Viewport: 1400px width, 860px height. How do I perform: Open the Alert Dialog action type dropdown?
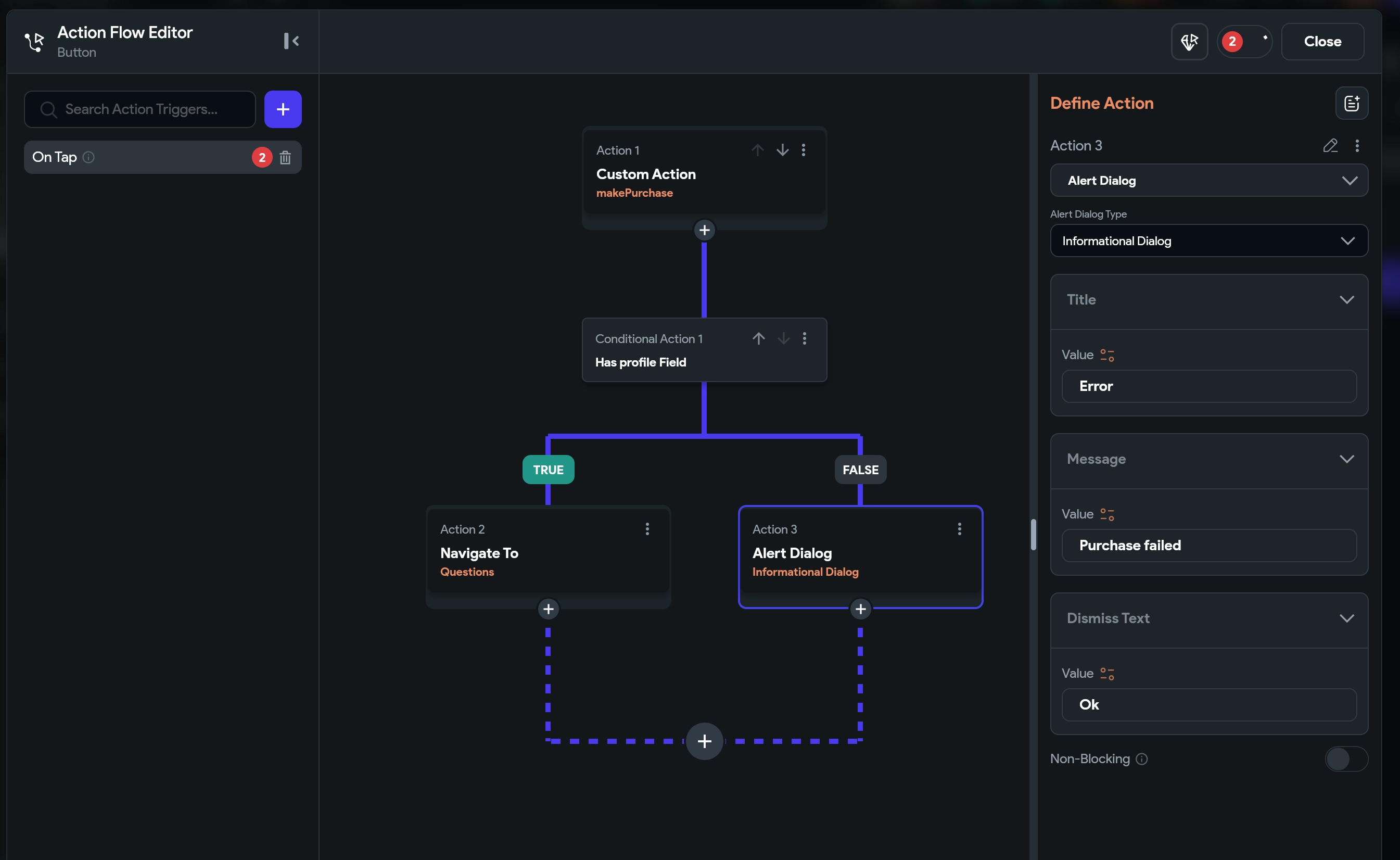(1208, 181)
